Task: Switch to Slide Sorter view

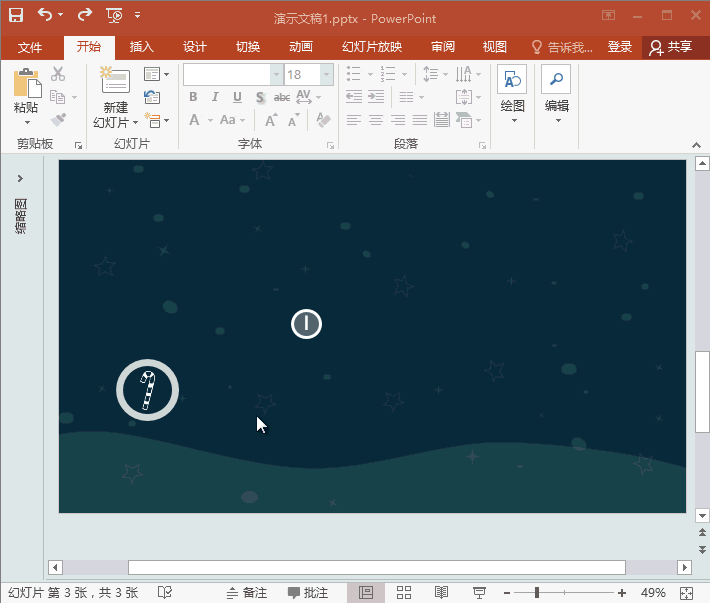Action: [x=404, y=593]
